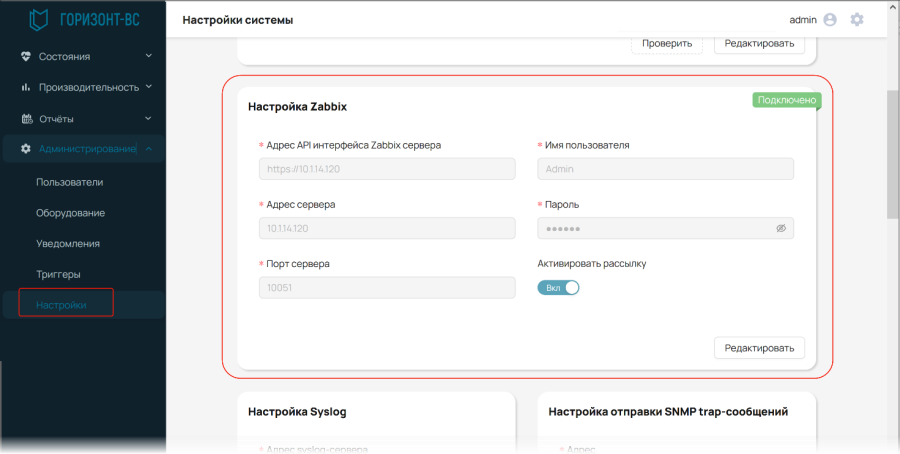Click the Порт сервера input field
Viewport: 900px width, 454px height.
click(387, 288)
